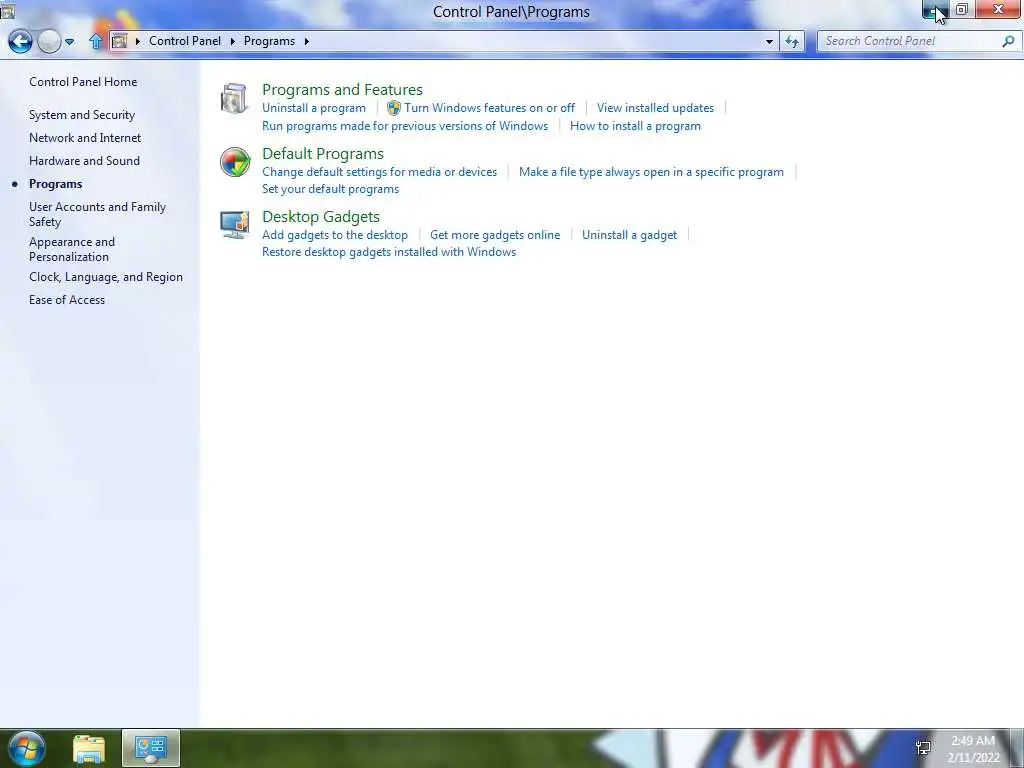Open Desktop Gadgets heading
Image resolution: width=1024 pixels, height=768 pixels.
[321, 216]
